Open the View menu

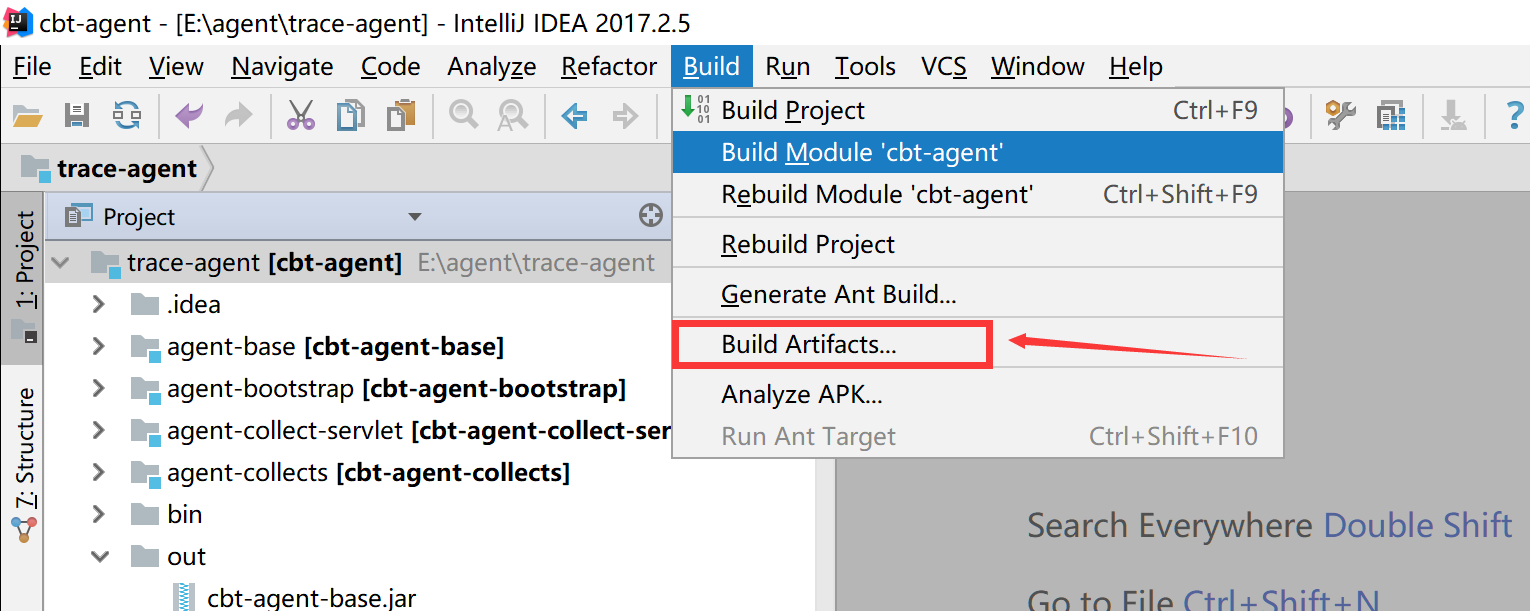click(x=176, y=67)
